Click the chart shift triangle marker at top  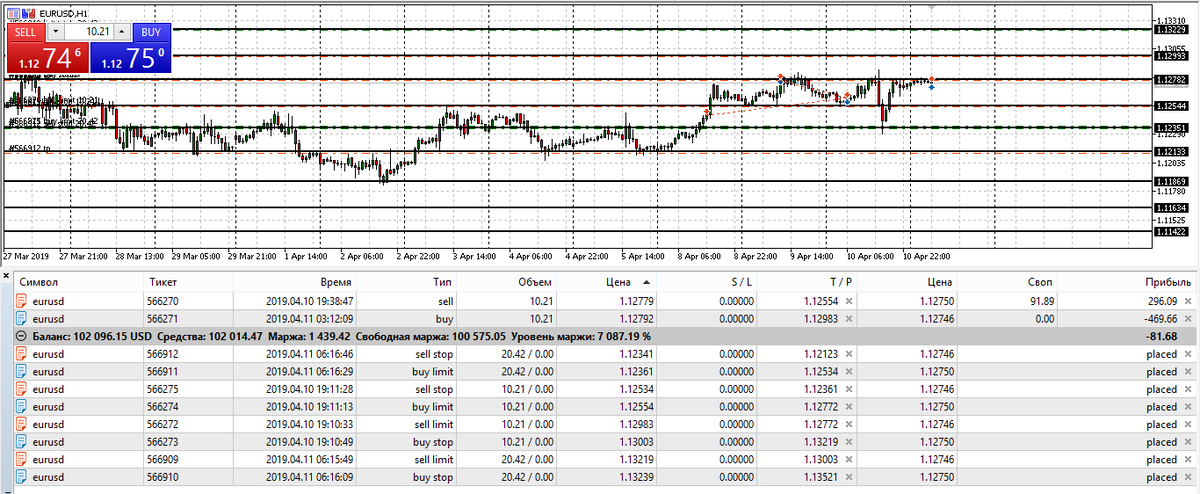pos(934,7)
